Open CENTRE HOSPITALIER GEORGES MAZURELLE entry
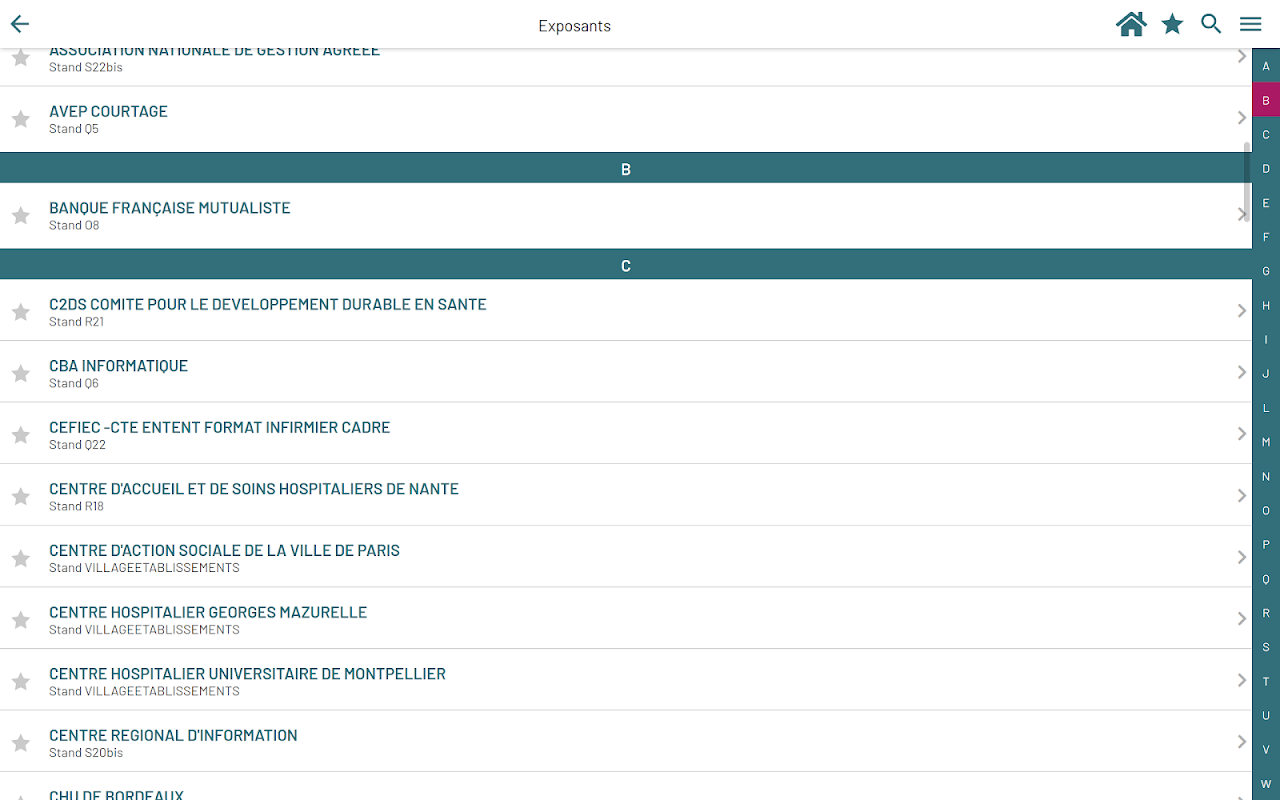The height and width of the screenshot is (800, 1280). tap(626, 619)
